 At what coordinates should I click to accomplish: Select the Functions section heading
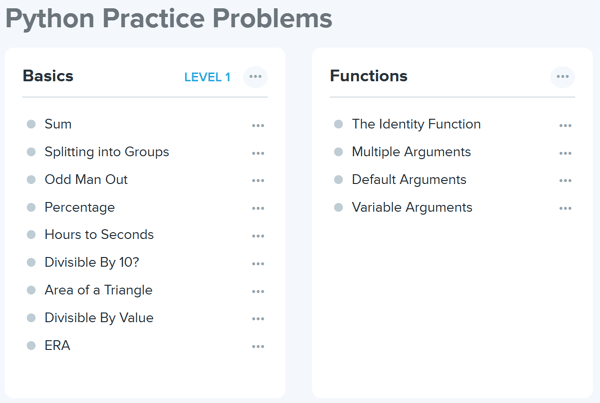point(369,76)
